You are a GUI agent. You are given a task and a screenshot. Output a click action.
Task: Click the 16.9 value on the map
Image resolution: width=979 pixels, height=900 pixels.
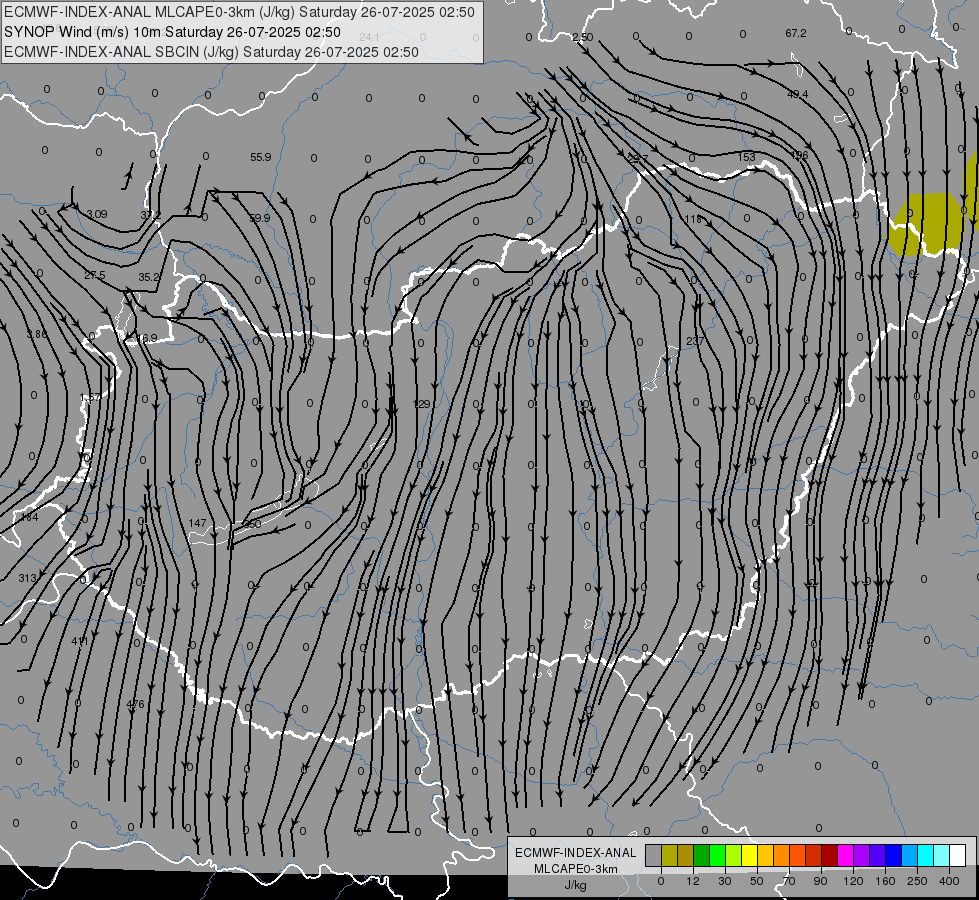point(146,339)
